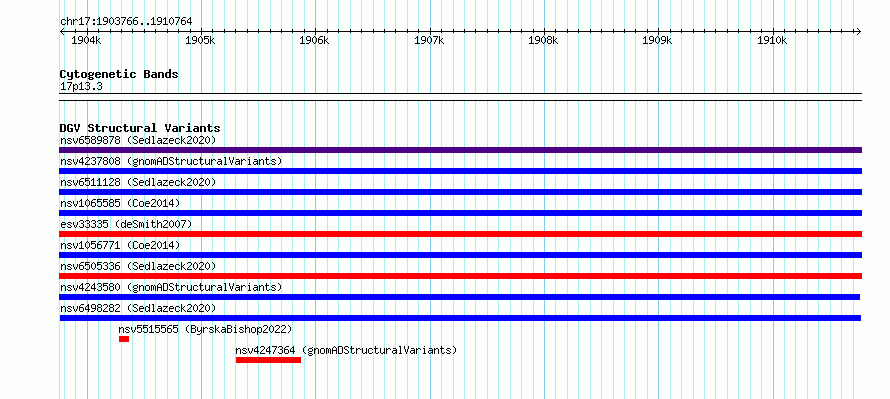Click the right arrowhead of the ruler
Screen dimensions: 890x399
point(859,31)
